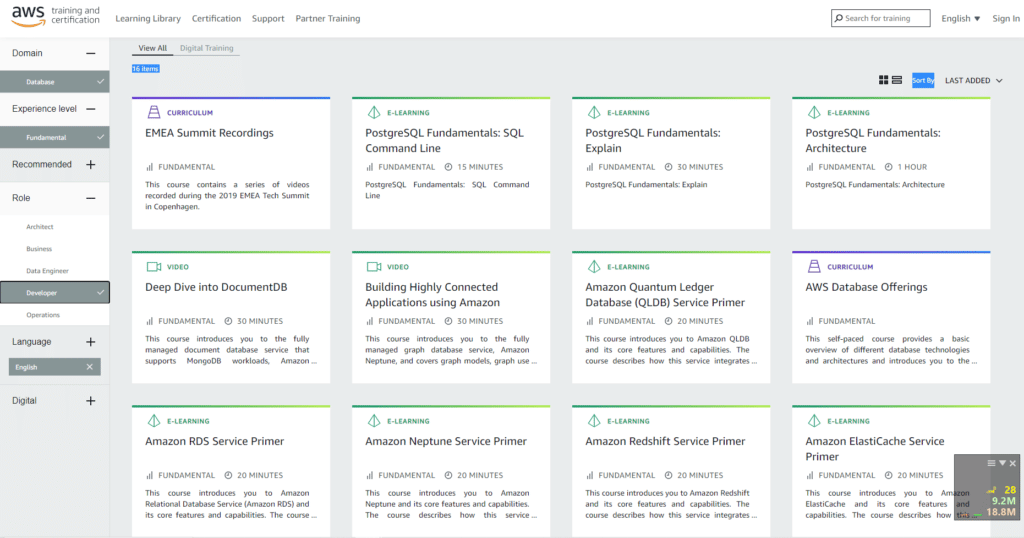The width and height of the screenshot is (1024, 538).
Task: Click the Deep Dive into DocumentDB video icon
Action: [x=153, y=267]
